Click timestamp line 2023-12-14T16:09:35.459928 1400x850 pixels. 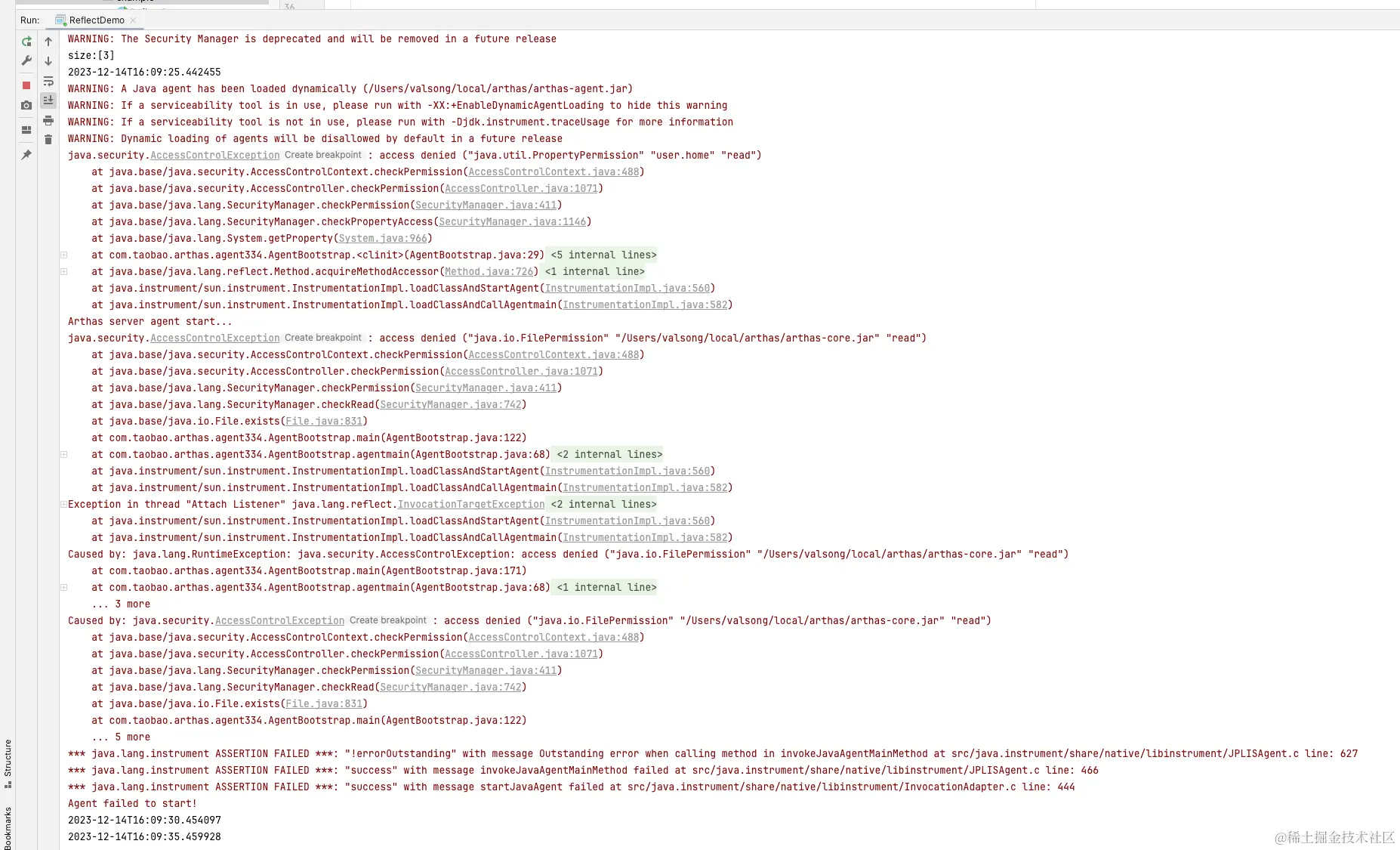(144, 836)
